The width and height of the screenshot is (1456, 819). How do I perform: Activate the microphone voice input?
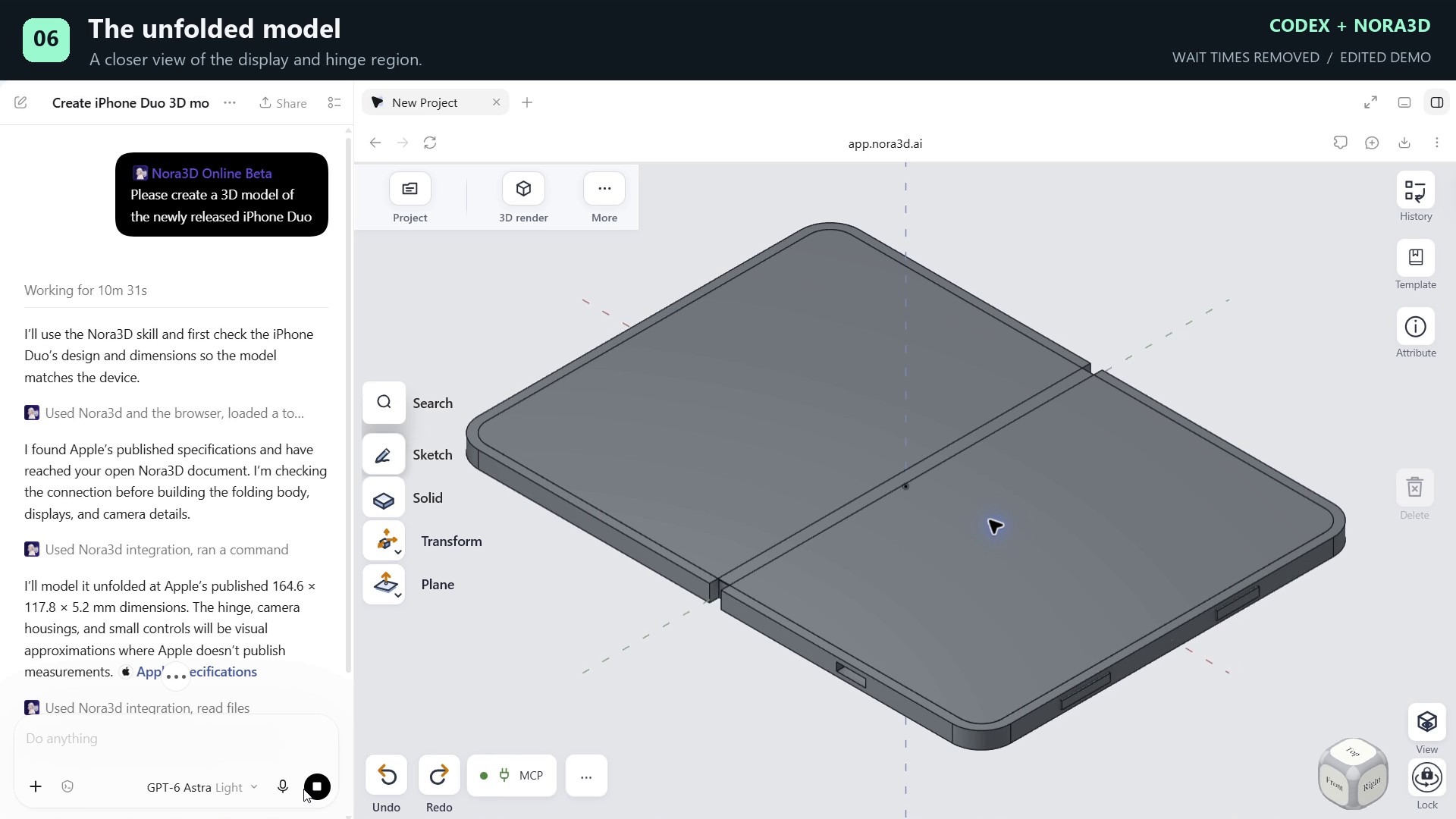click(x=283, y=787)
